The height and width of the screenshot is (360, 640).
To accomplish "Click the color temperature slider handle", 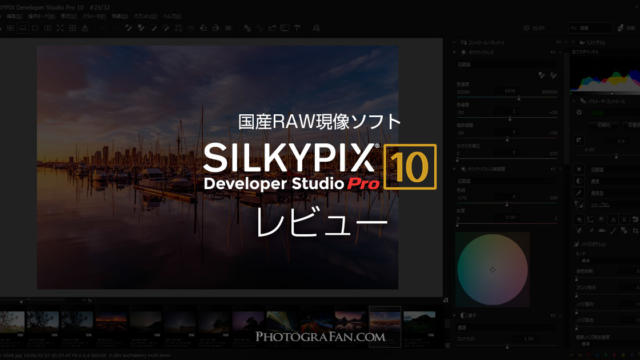I will [519, 98].
